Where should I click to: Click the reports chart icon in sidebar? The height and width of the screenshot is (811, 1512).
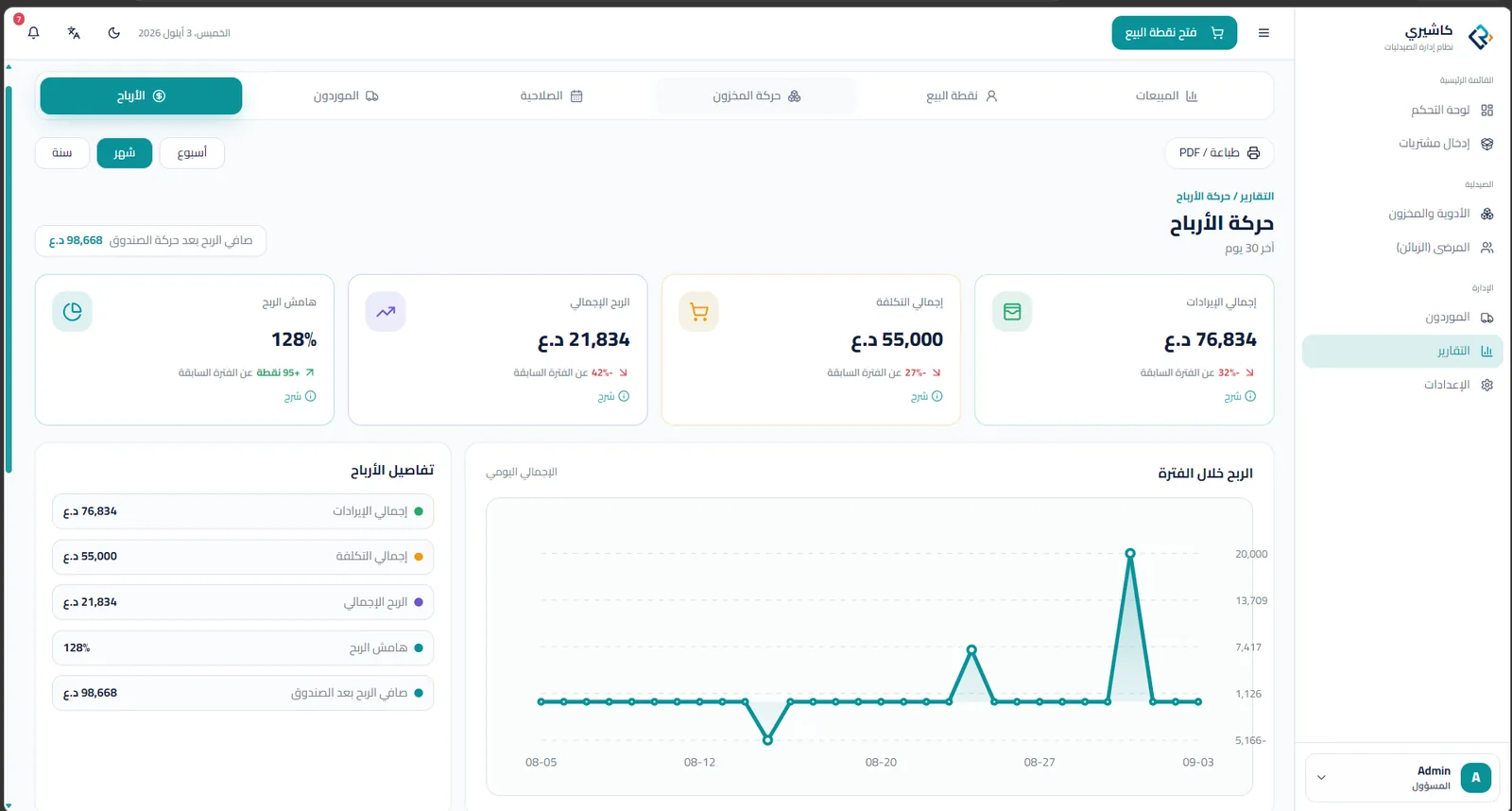(x=1486, y=352)
